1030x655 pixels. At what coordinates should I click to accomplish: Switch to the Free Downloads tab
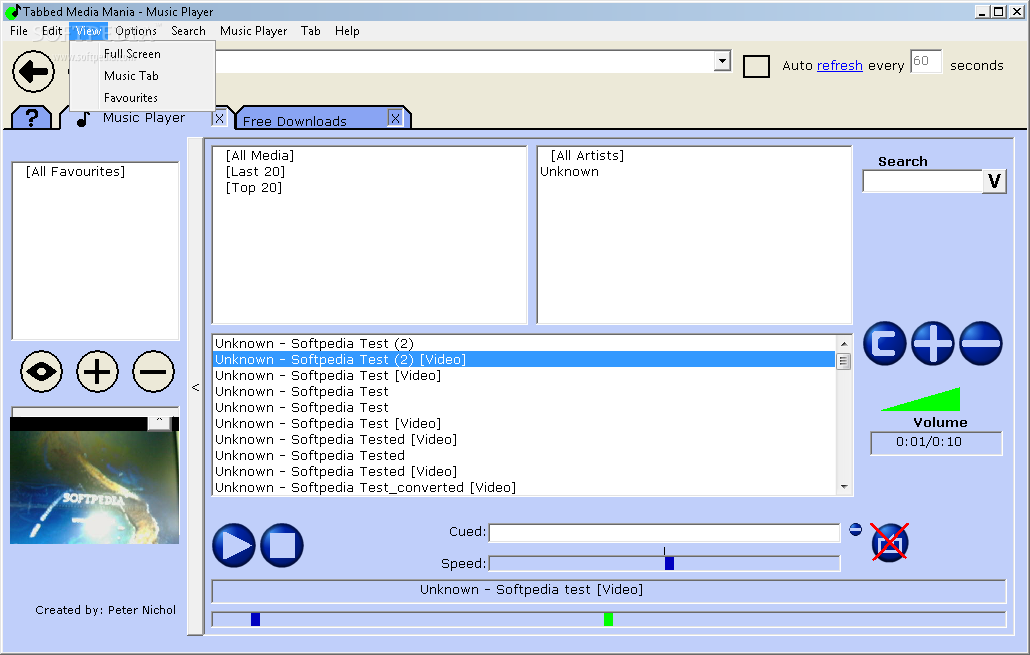click(x=295, y=121)
